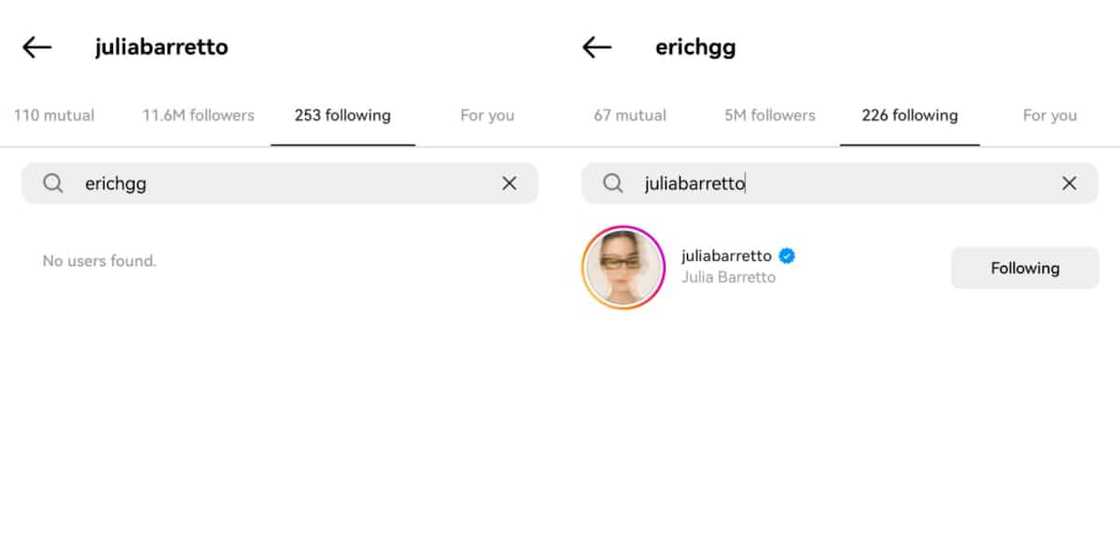1120x553 pixels.
Task: Select the 253 following tab
Action: pos(343,115)
